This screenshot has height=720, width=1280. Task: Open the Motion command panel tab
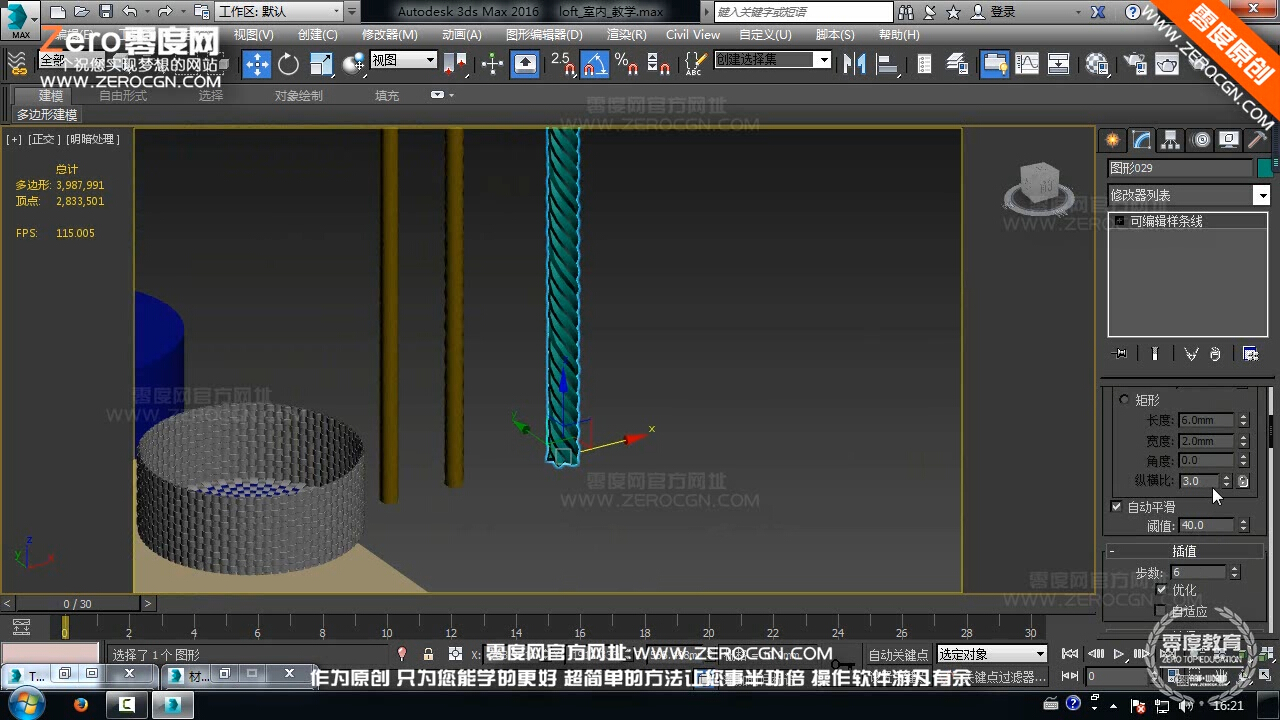1201,140
